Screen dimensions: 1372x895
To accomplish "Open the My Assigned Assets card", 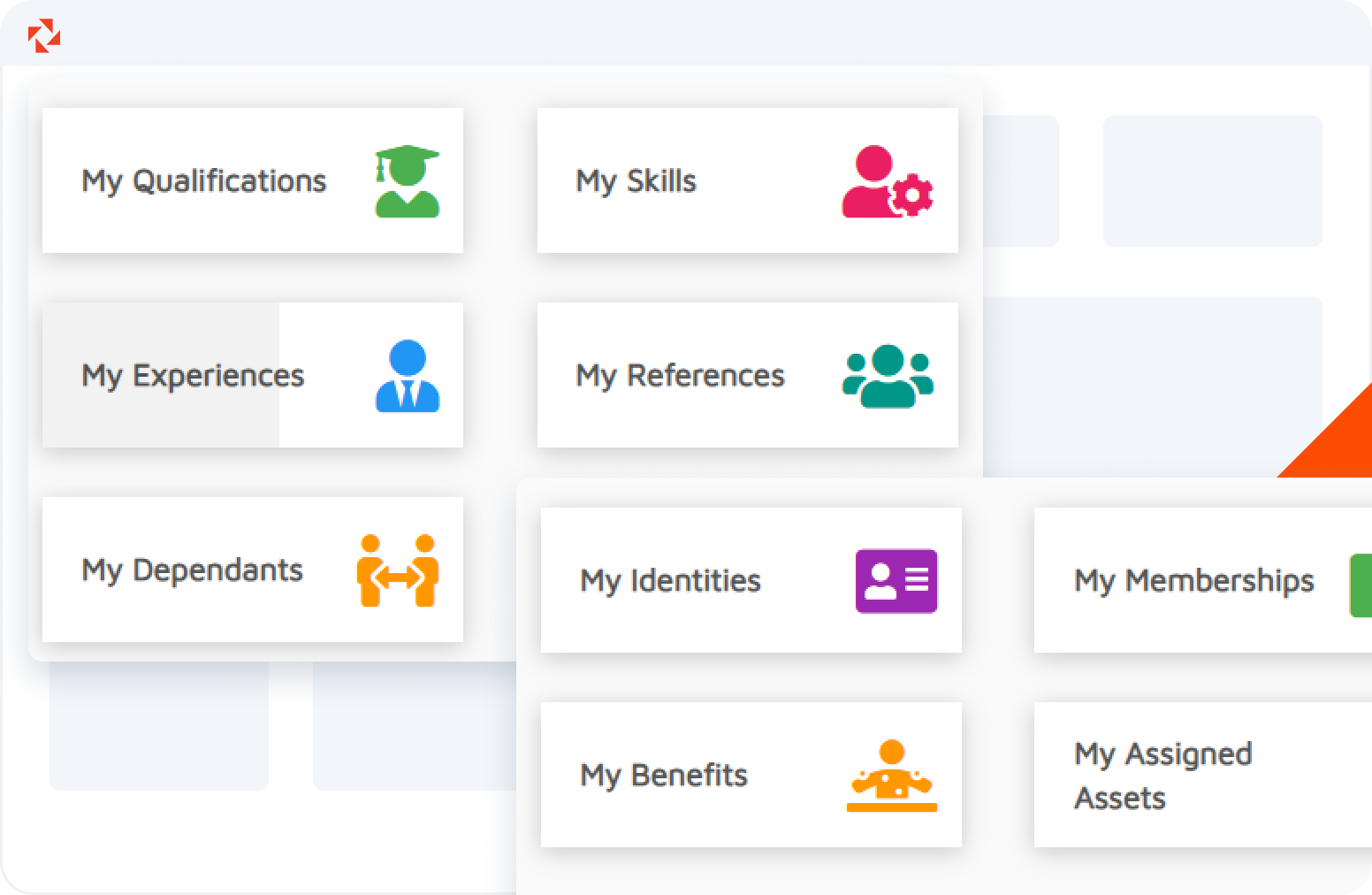I will [1193, 776].
